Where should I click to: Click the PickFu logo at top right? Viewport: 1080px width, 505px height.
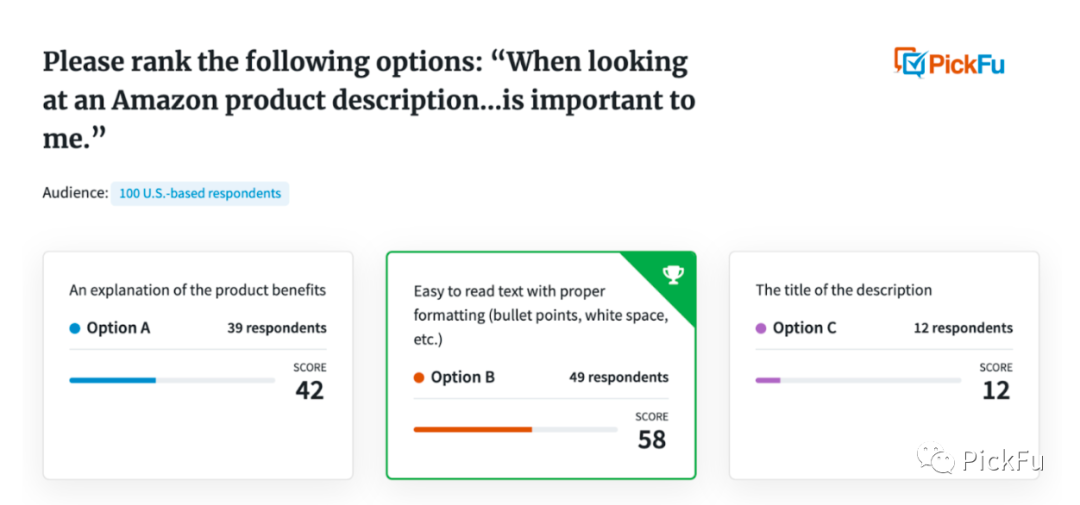coord(948,64)
